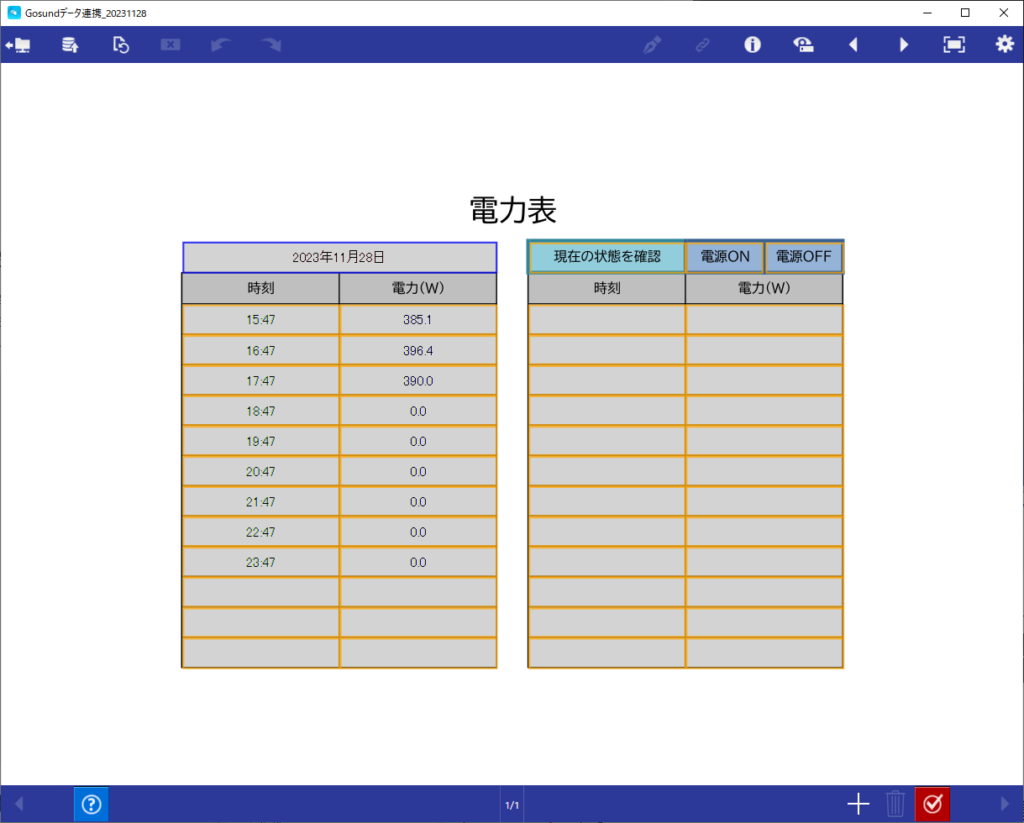The image size is (1024, 823).
Task: Click the database upload icon
Action: (70, 45)
